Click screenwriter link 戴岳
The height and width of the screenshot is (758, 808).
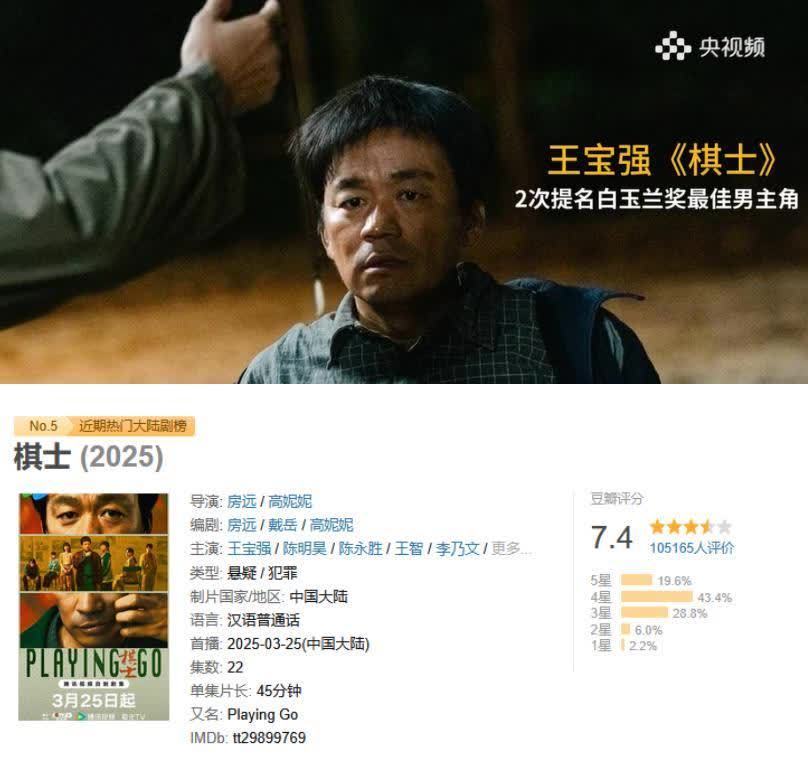point(283,525)
